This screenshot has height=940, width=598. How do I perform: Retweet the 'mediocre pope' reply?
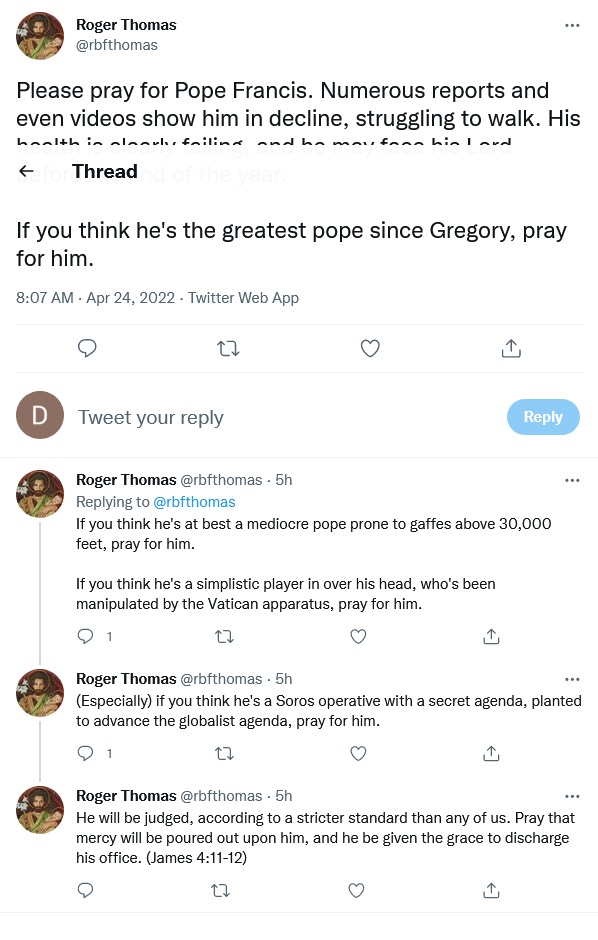[225, 637]
